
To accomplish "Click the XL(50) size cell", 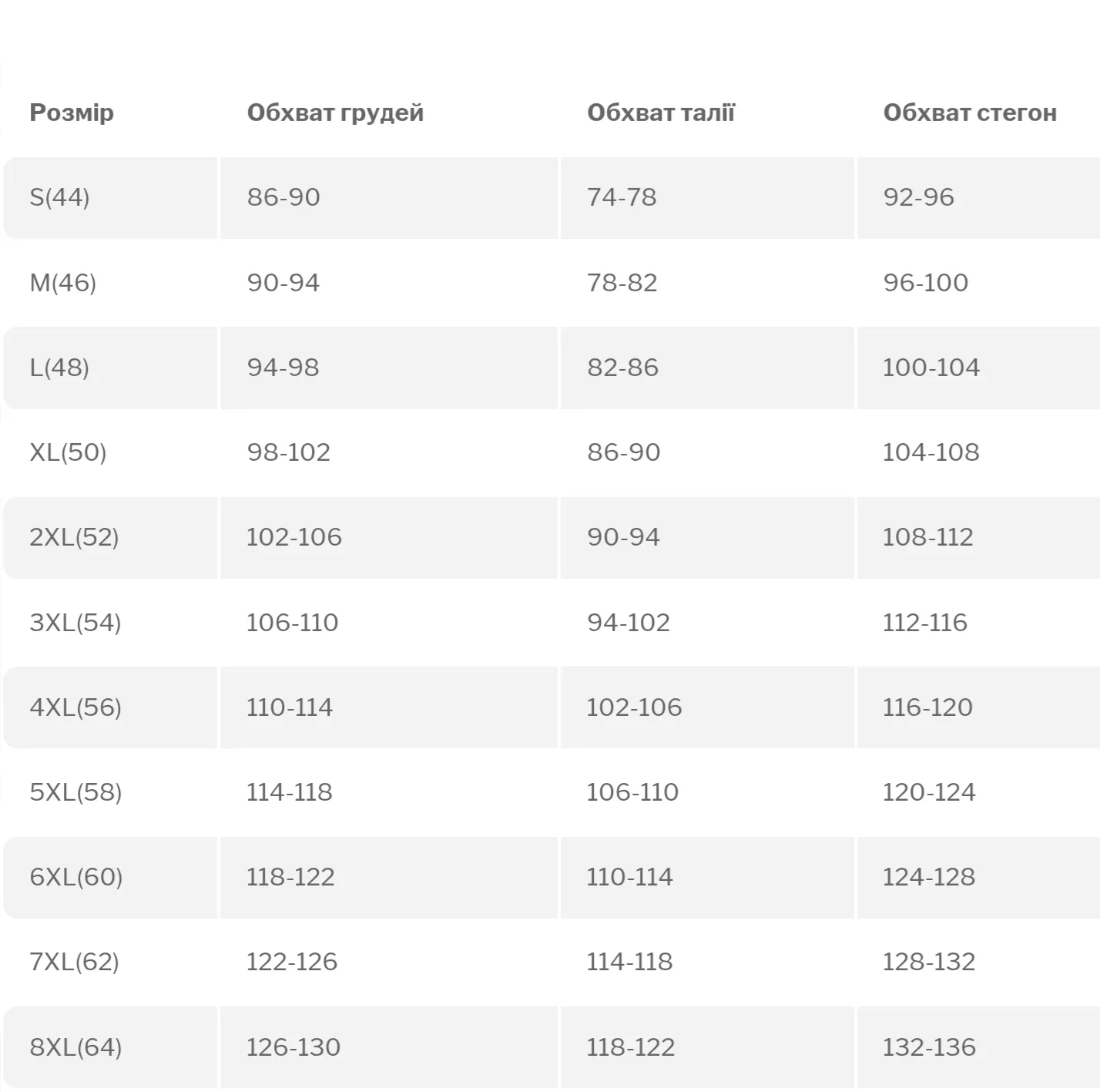I will point(68,452).
